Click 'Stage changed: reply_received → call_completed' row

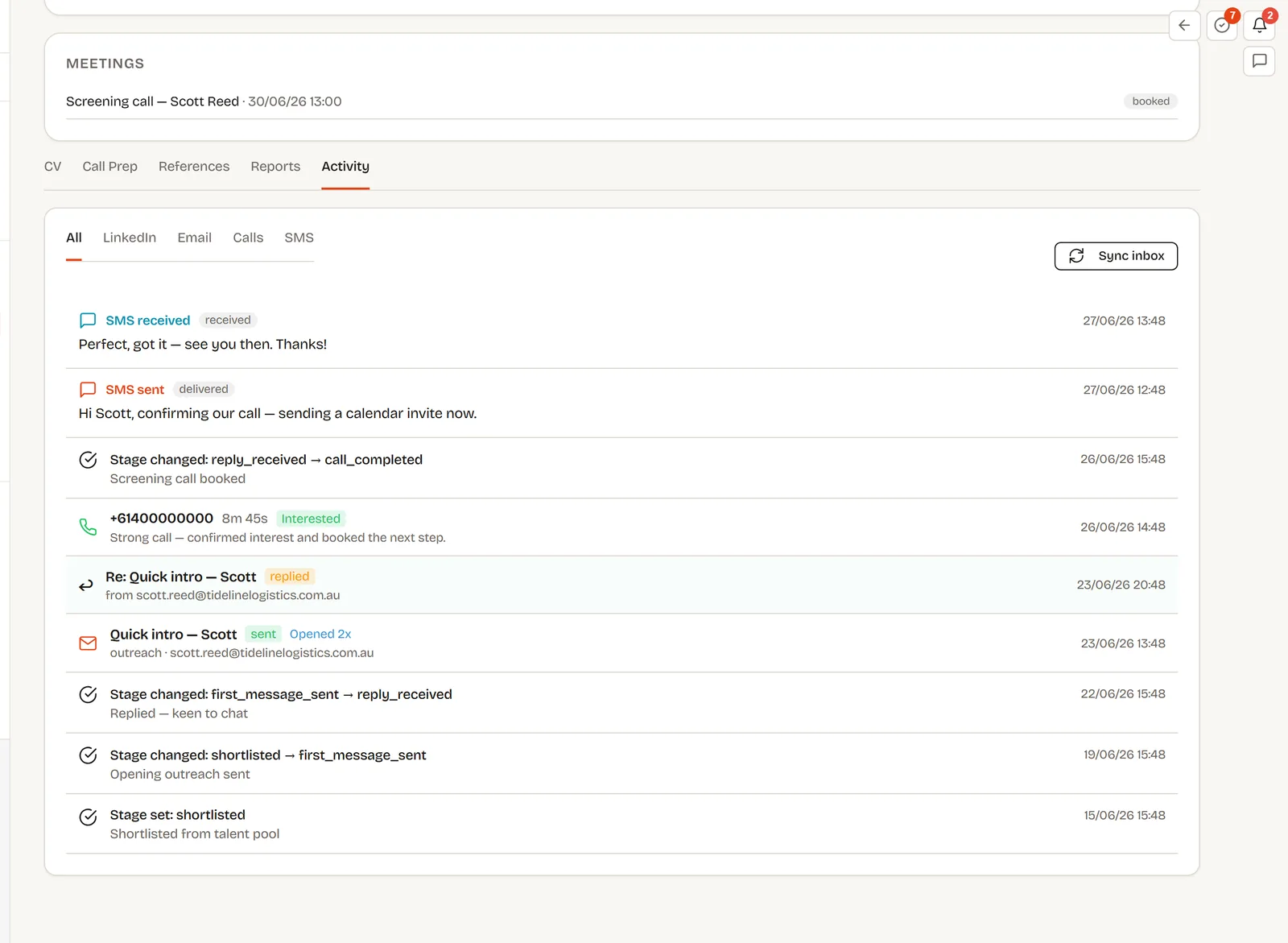(x=621, y=468)
